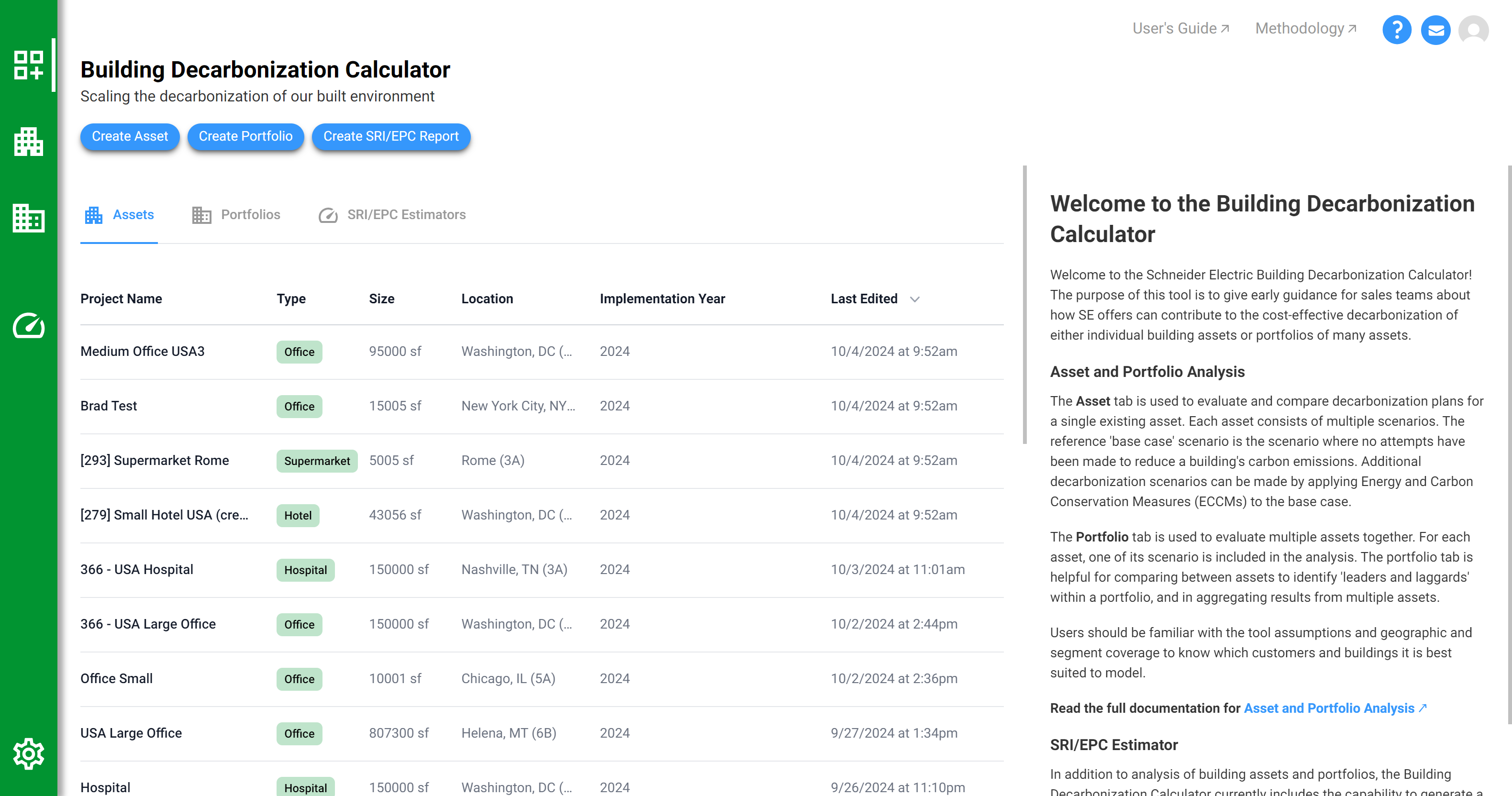Select the Assets tab

pos(119,215)
